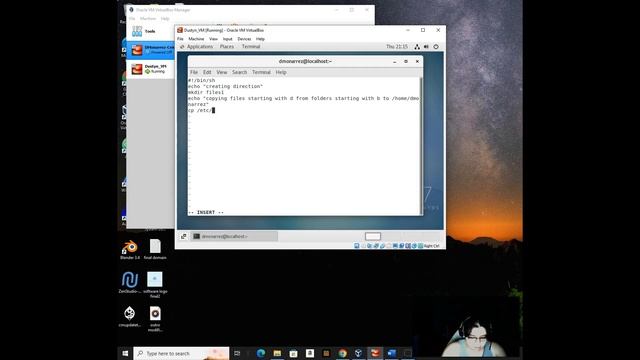Click power icon in GNOME top bar
640x360 pixels.
pos(436,47)
